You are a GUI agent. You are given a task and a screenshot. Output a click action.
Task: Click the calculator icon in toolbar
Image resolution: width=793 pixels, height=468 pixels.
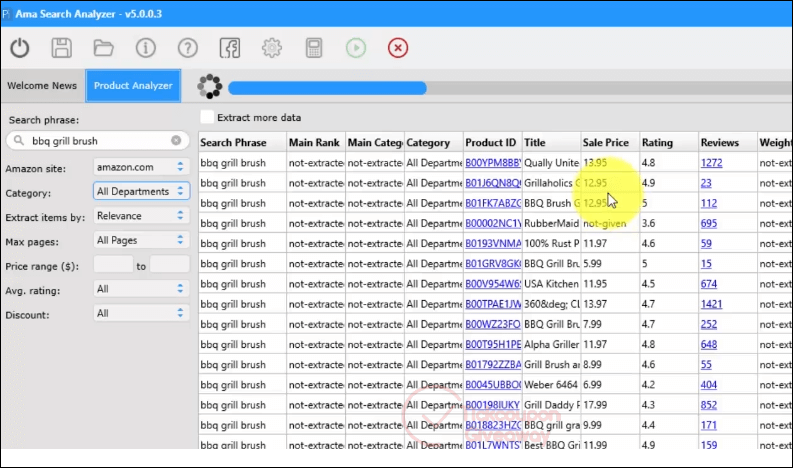click(x=314, y=48)
